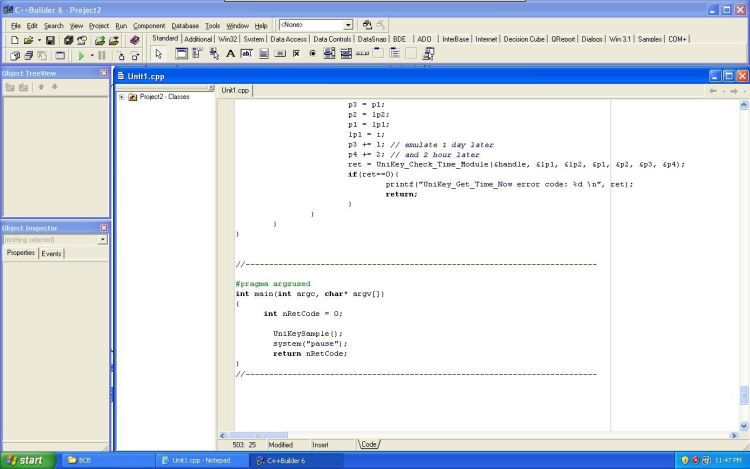Click the Unit1.cpp editor tab

point(235,90)
